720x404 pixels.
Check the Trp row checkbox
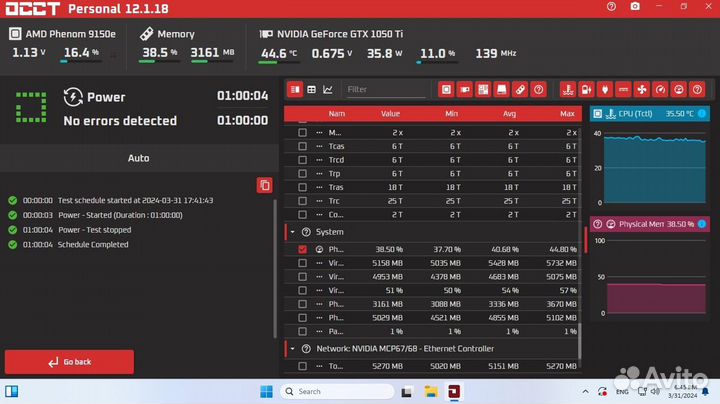point(302,174)
